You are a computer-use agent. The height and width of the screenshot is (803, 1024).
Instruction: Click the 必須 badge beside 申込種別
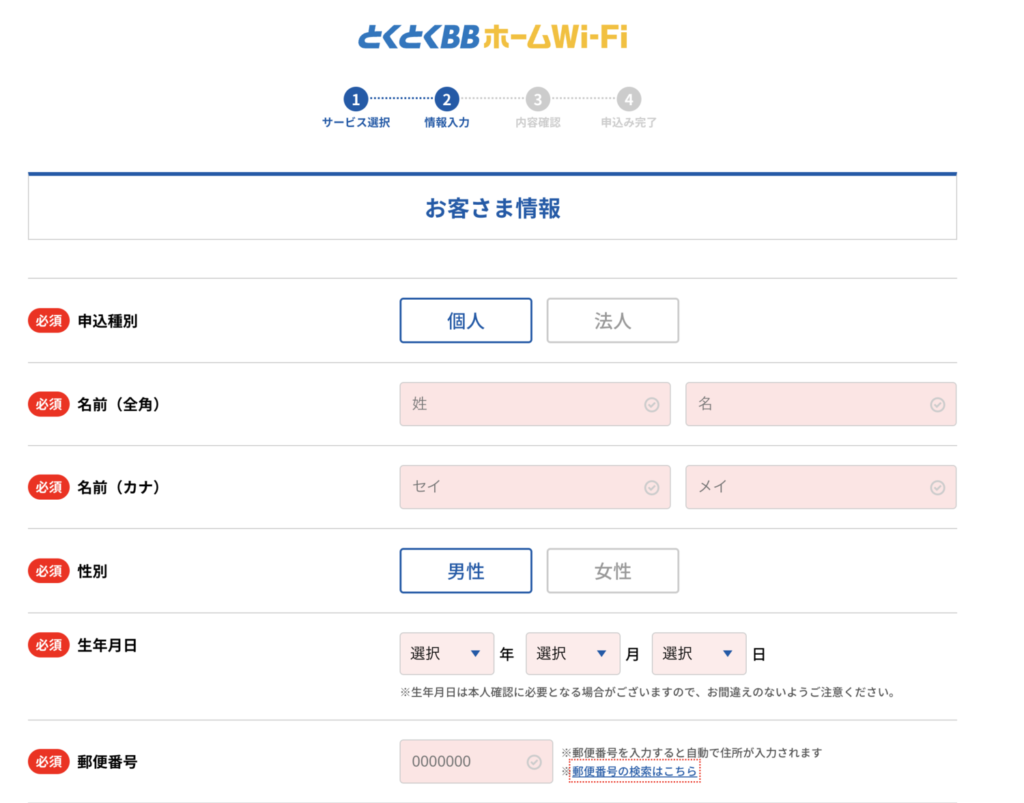pos(48,321)
